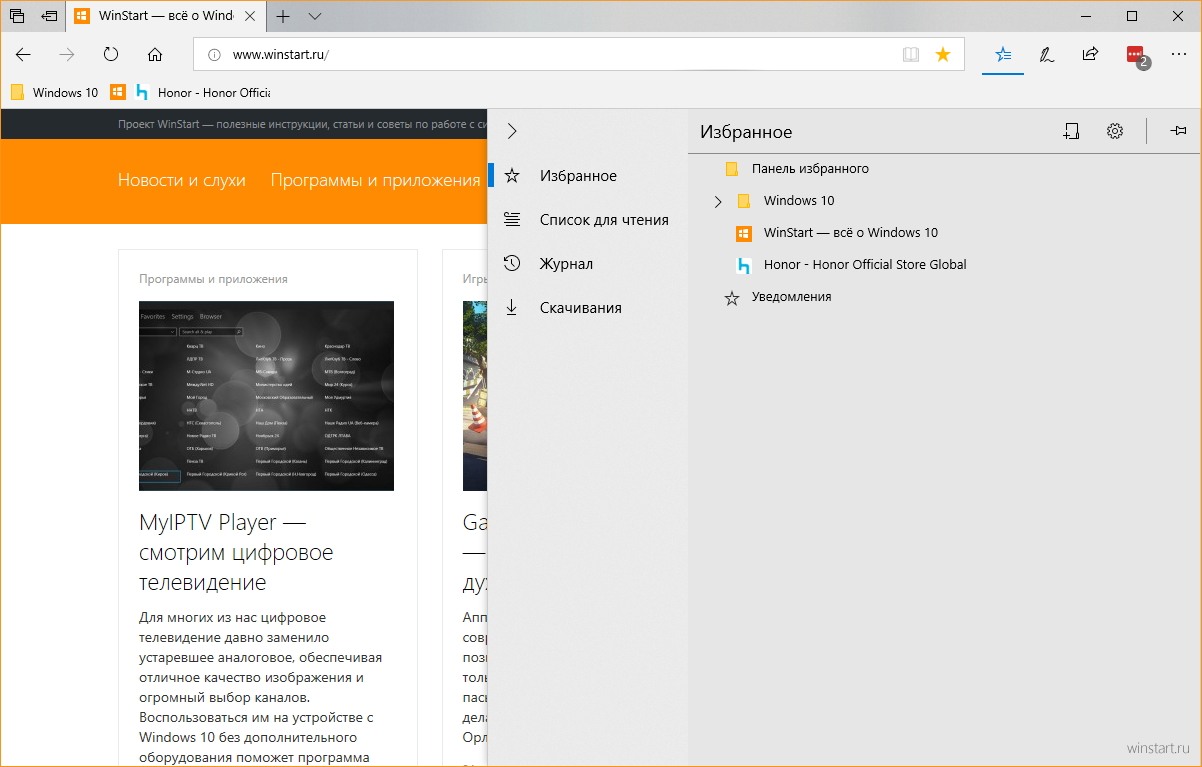Expand the Windows 10 folder in the tree
This screenshot has height=767, width=1202.
click(718, 201)
